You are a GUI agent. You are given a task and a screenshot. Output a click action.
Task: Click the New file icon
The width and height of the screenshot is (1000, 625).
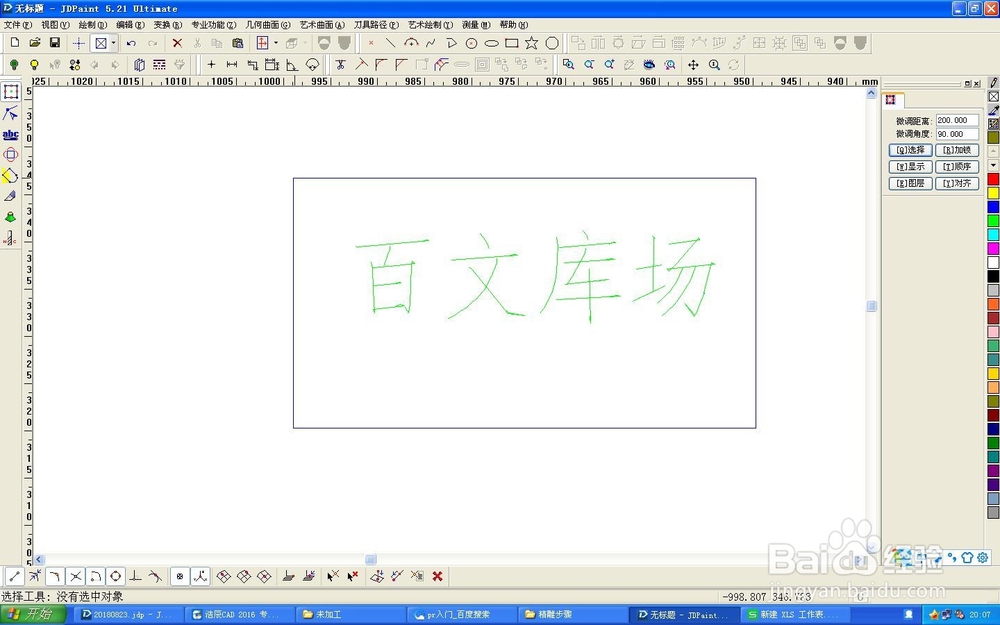[15, 43]
